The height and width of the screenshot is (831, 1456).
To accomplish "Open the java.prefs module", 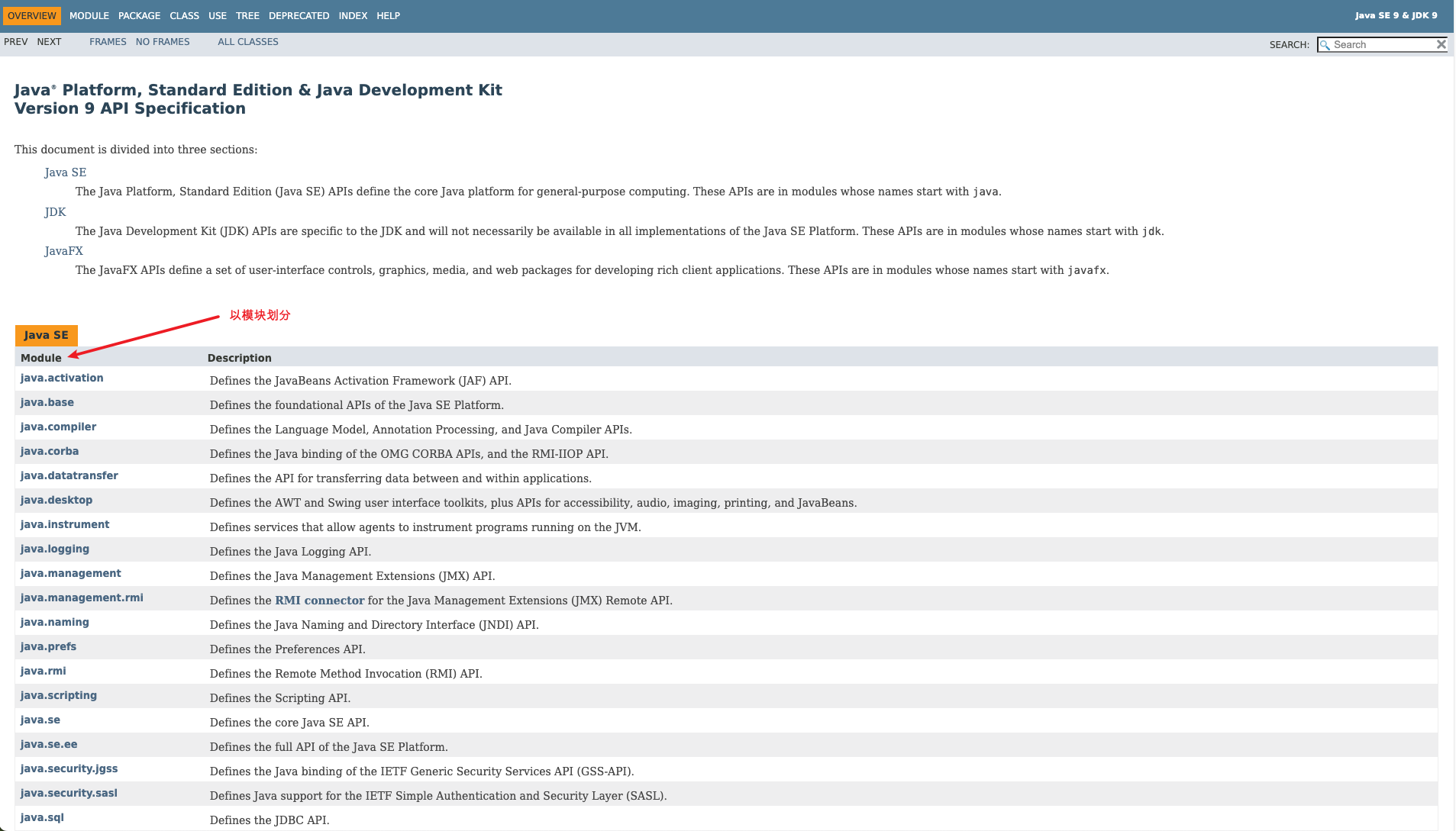I will [x=48, y=647].
